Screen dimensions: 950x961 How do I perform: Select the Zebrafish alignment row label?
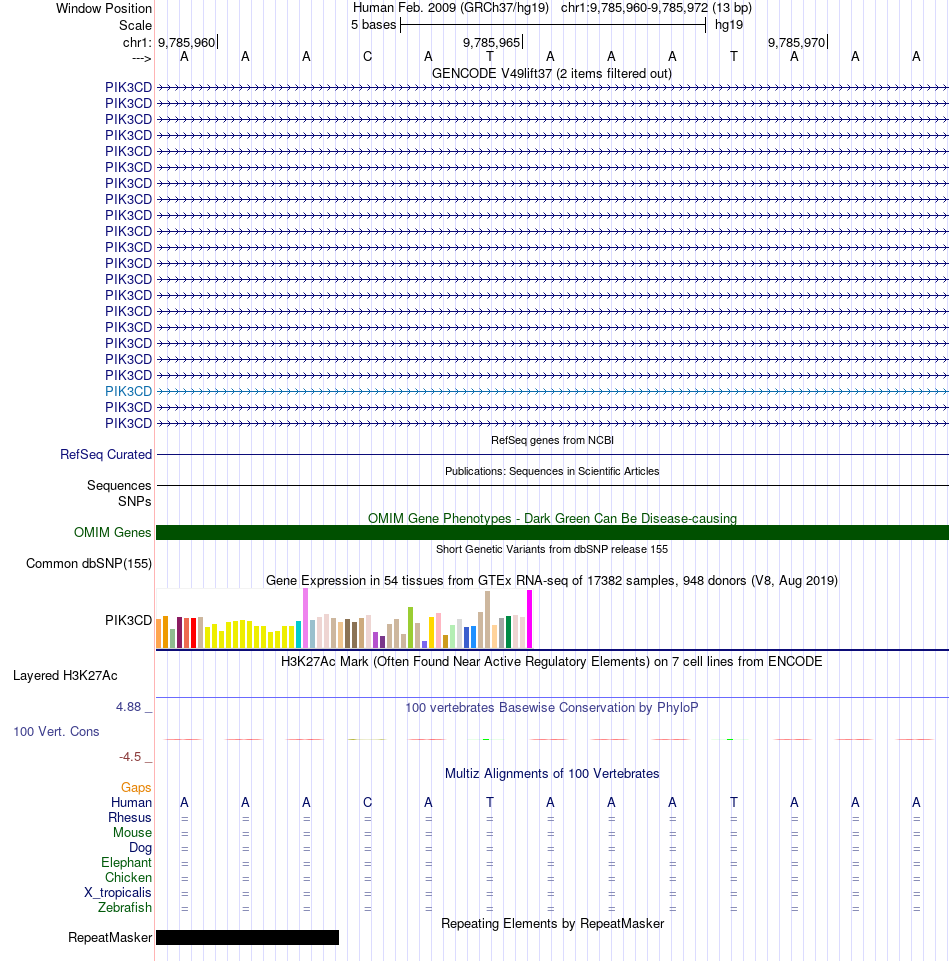pyautogui.click(x=125, y=908)
